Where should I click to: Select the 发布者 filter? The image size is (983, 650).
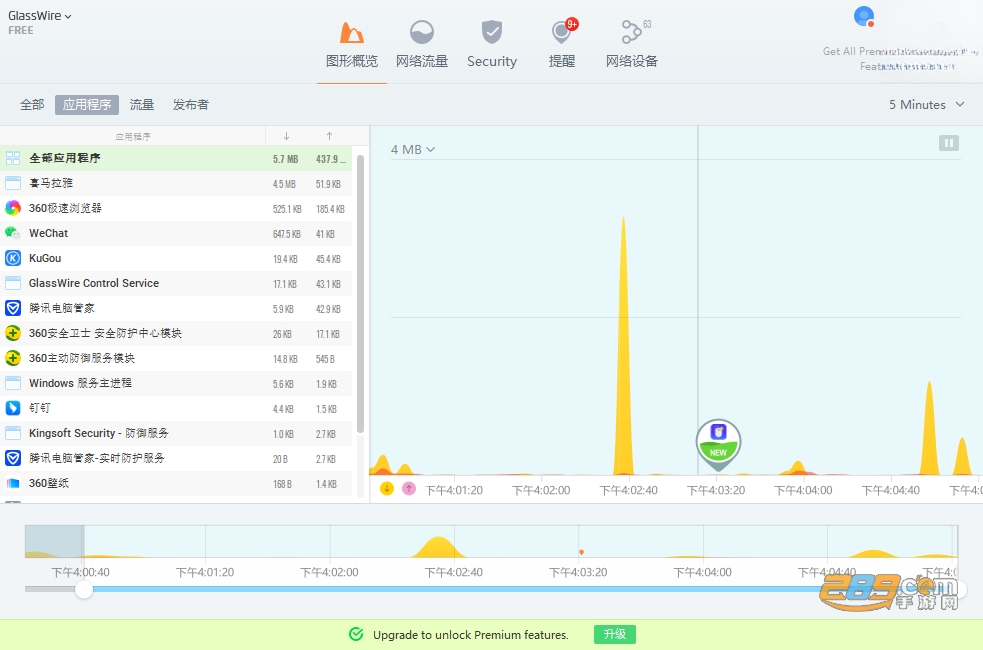pyautogui.click(x=191, y=105)
